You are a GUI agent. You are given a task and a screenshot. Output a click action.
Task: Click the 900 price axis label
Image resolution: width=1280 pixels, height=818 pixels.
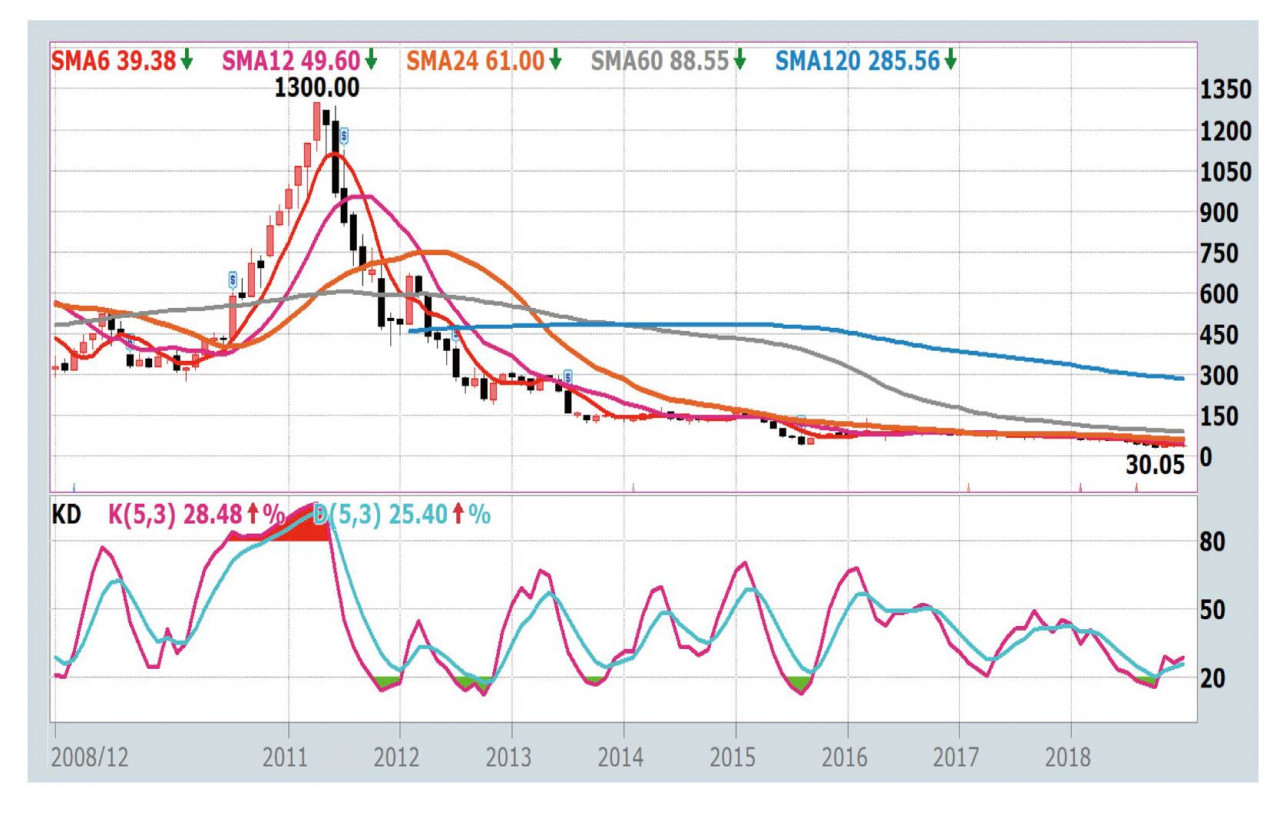(x=1219, y=212)
